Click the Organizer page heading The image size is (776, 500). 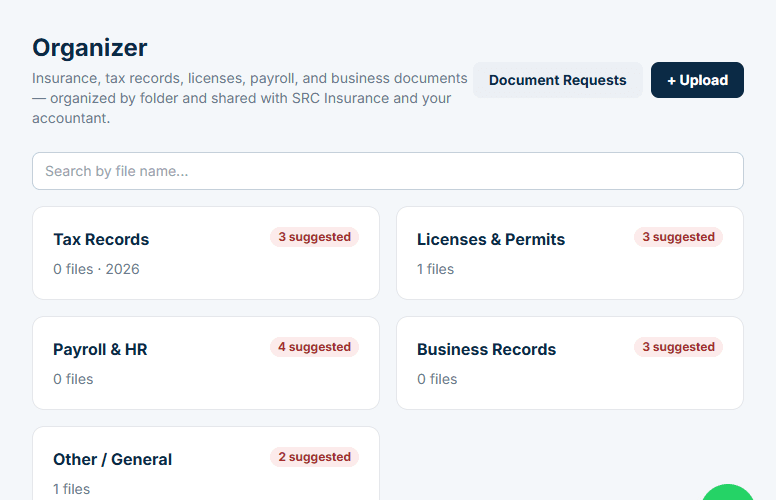90,48
